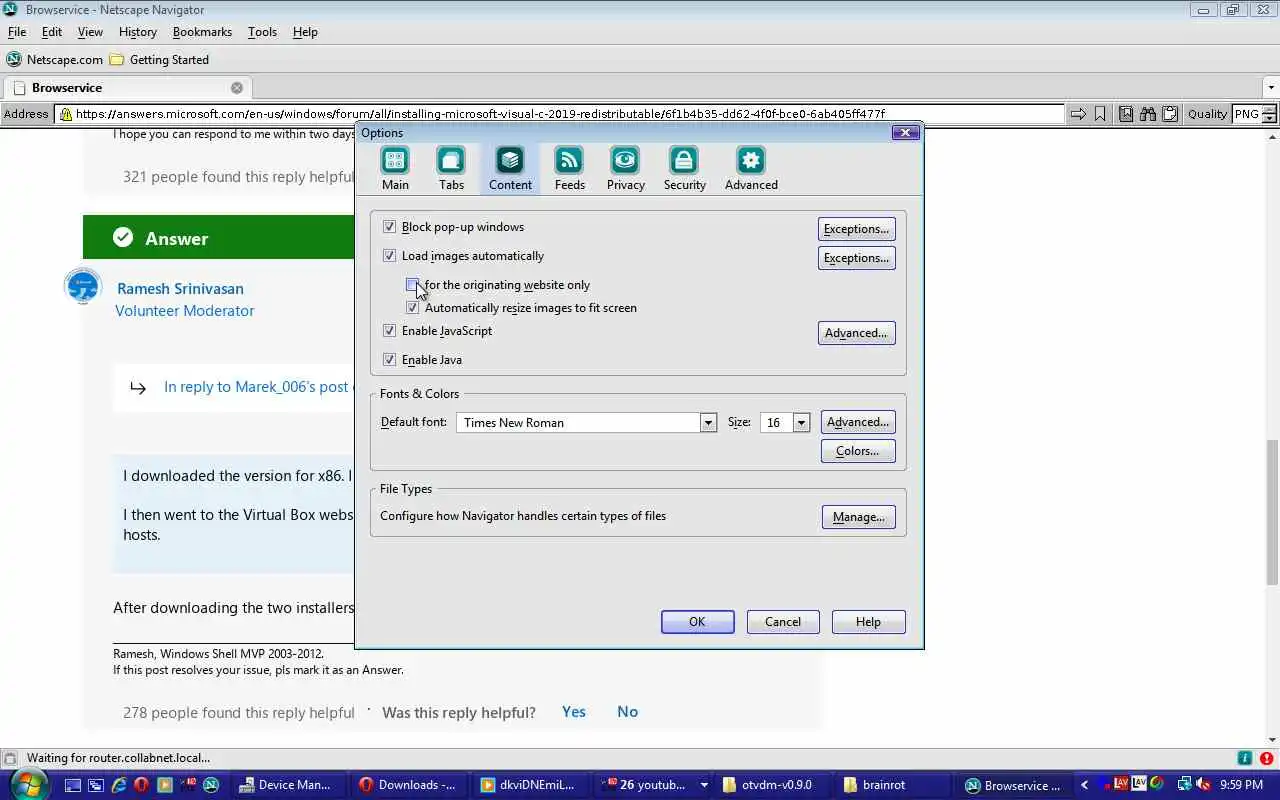Close the Browservice tab with X icon

click(237, 87)
